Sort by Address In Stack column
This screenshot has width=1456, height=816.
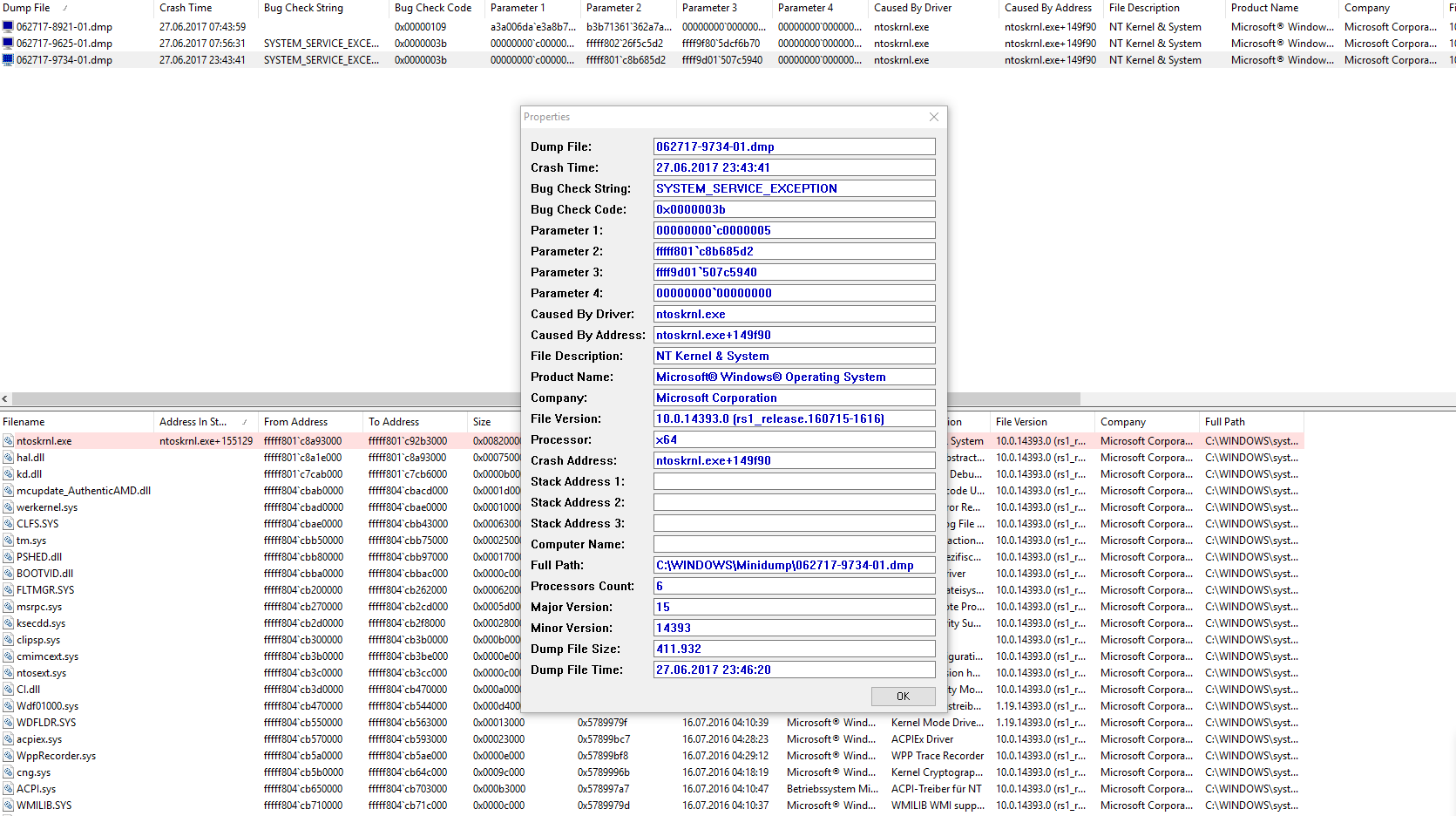click(x=207, y=422)
